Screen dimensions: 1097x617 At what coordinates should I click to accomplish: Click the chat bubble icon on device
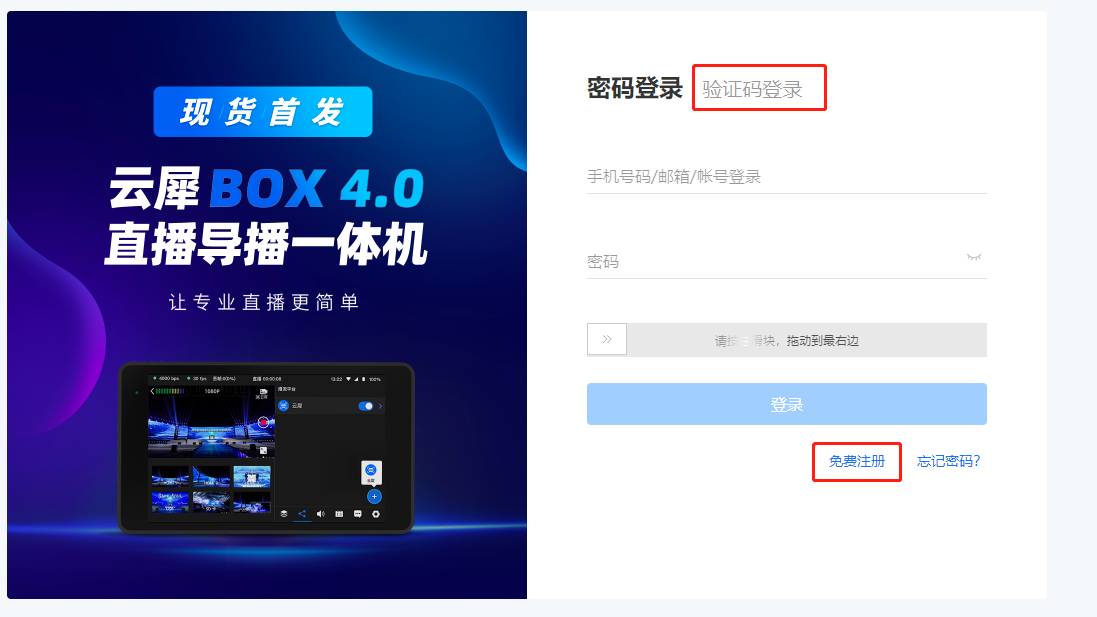click(358, 514)
